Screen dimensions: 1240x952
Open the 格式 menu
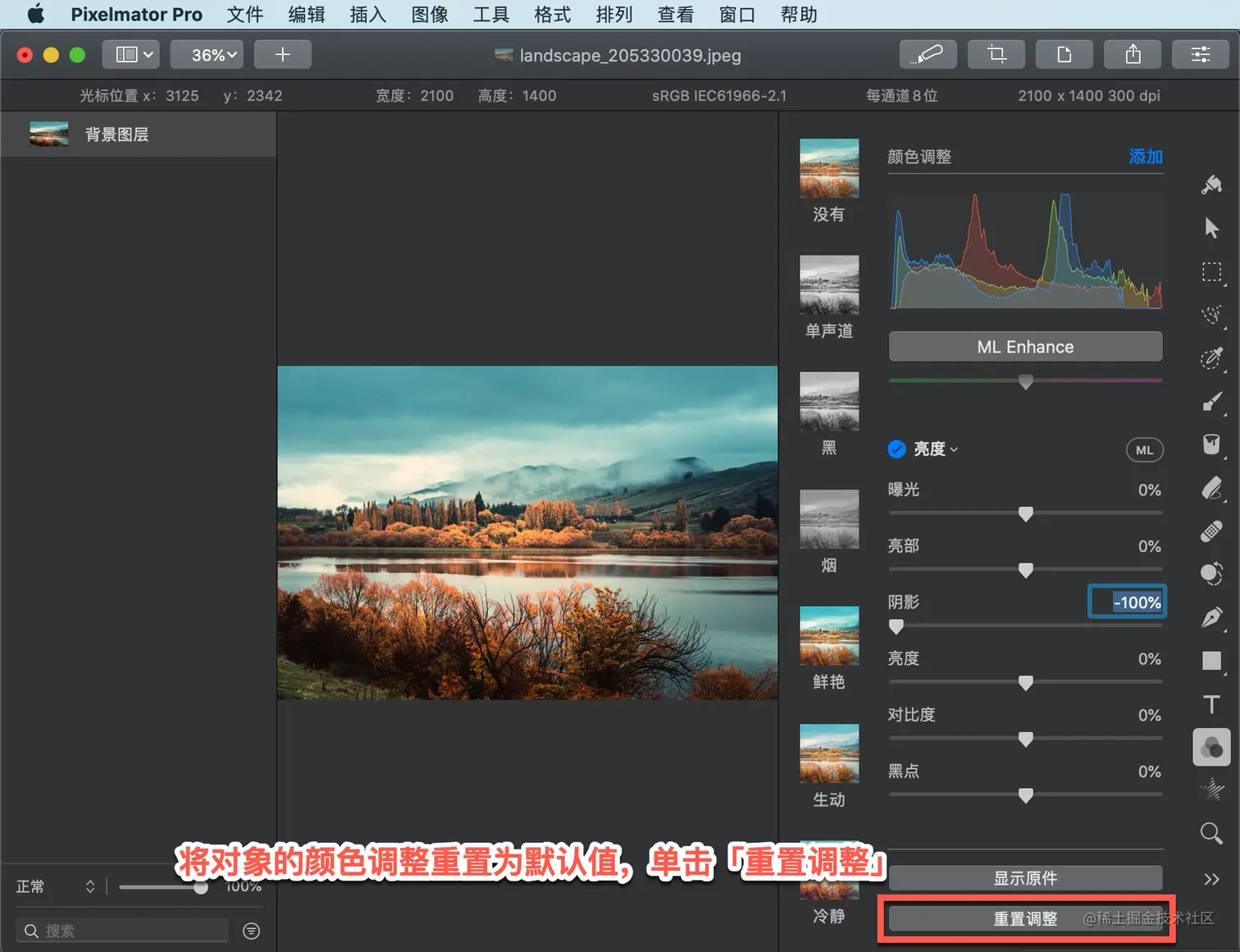pos(553,14)
